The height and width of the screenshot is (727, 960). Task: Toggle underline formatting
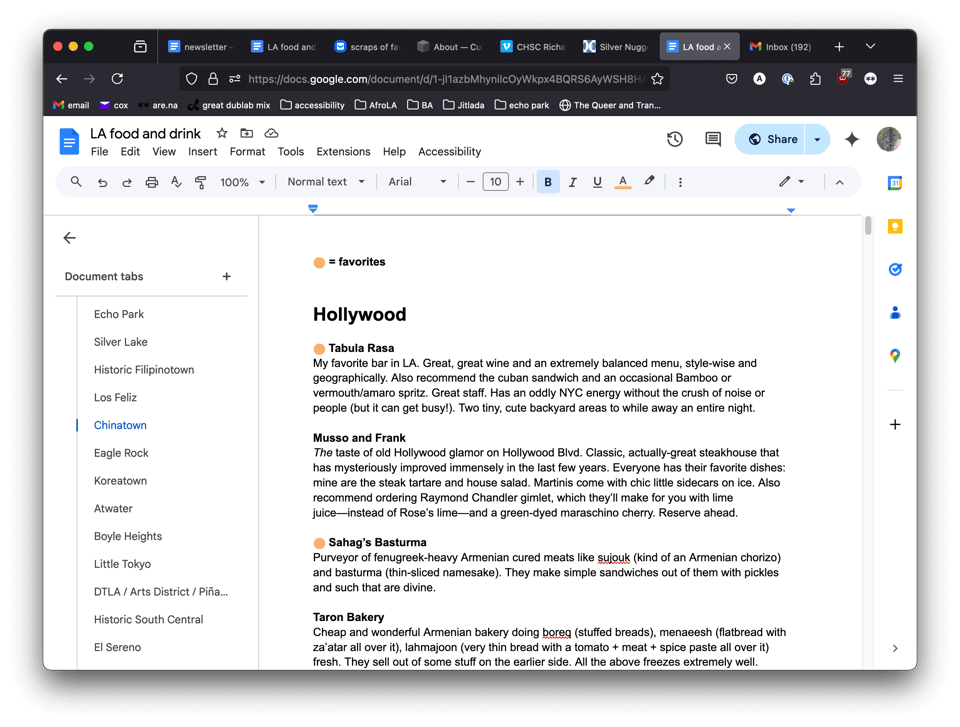pyautogui.click(x=597, y=182)
